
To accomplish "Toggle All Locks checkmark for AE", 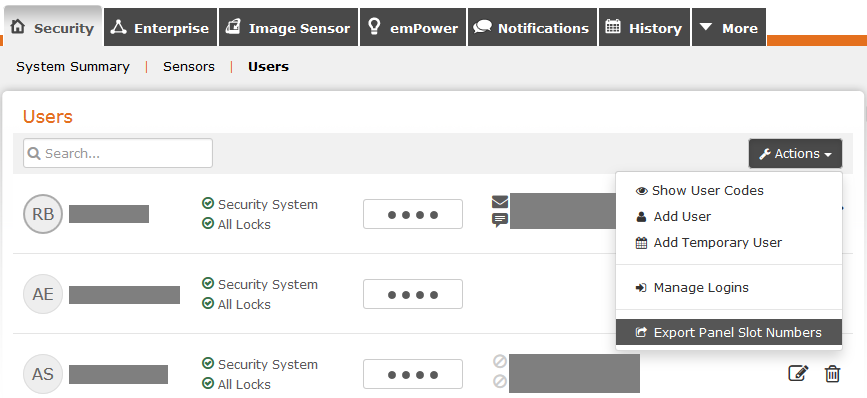I will [x=208, y=303].
